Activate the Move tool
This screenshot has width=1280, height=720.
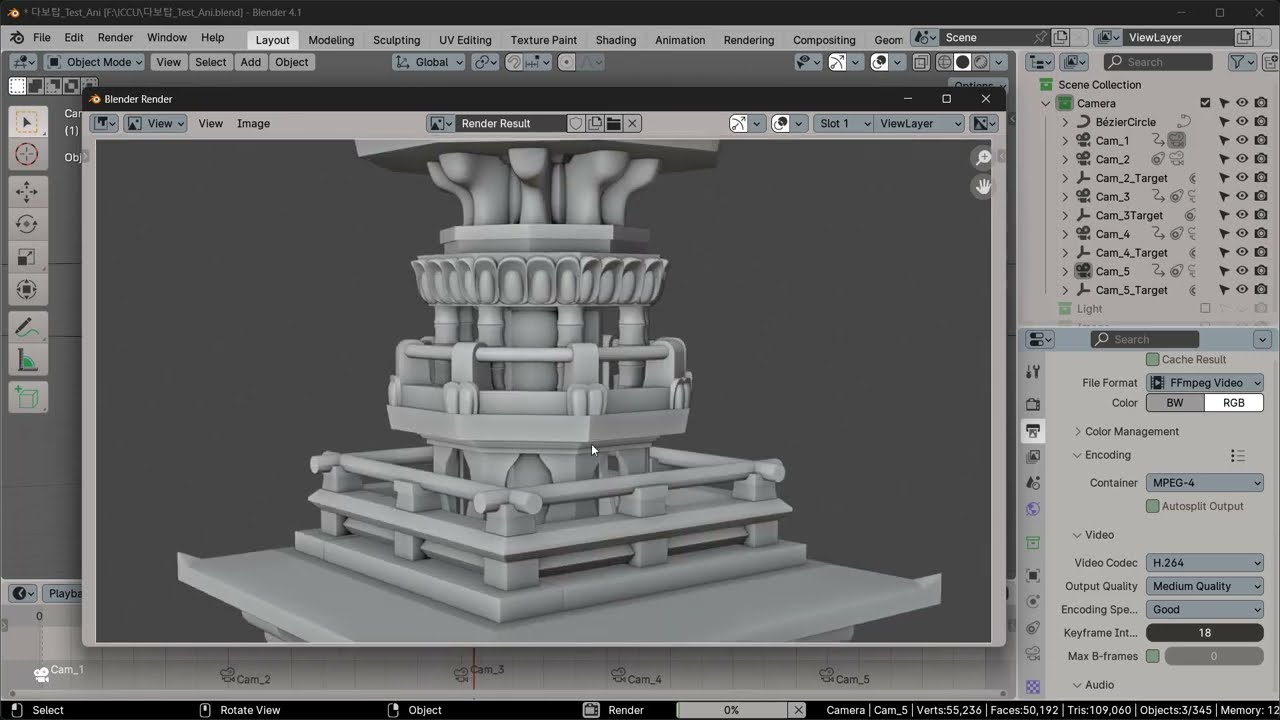(27, 191)
